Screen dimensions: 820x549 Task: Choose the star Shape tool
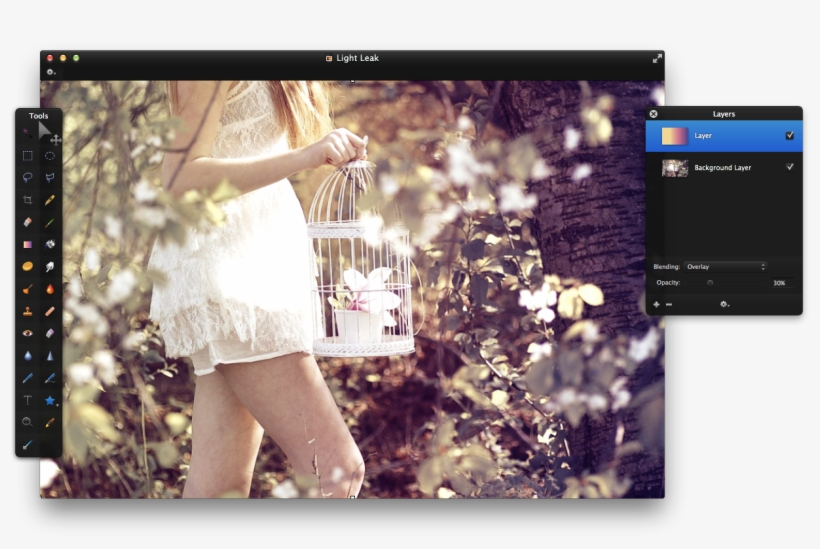point(50,400)
